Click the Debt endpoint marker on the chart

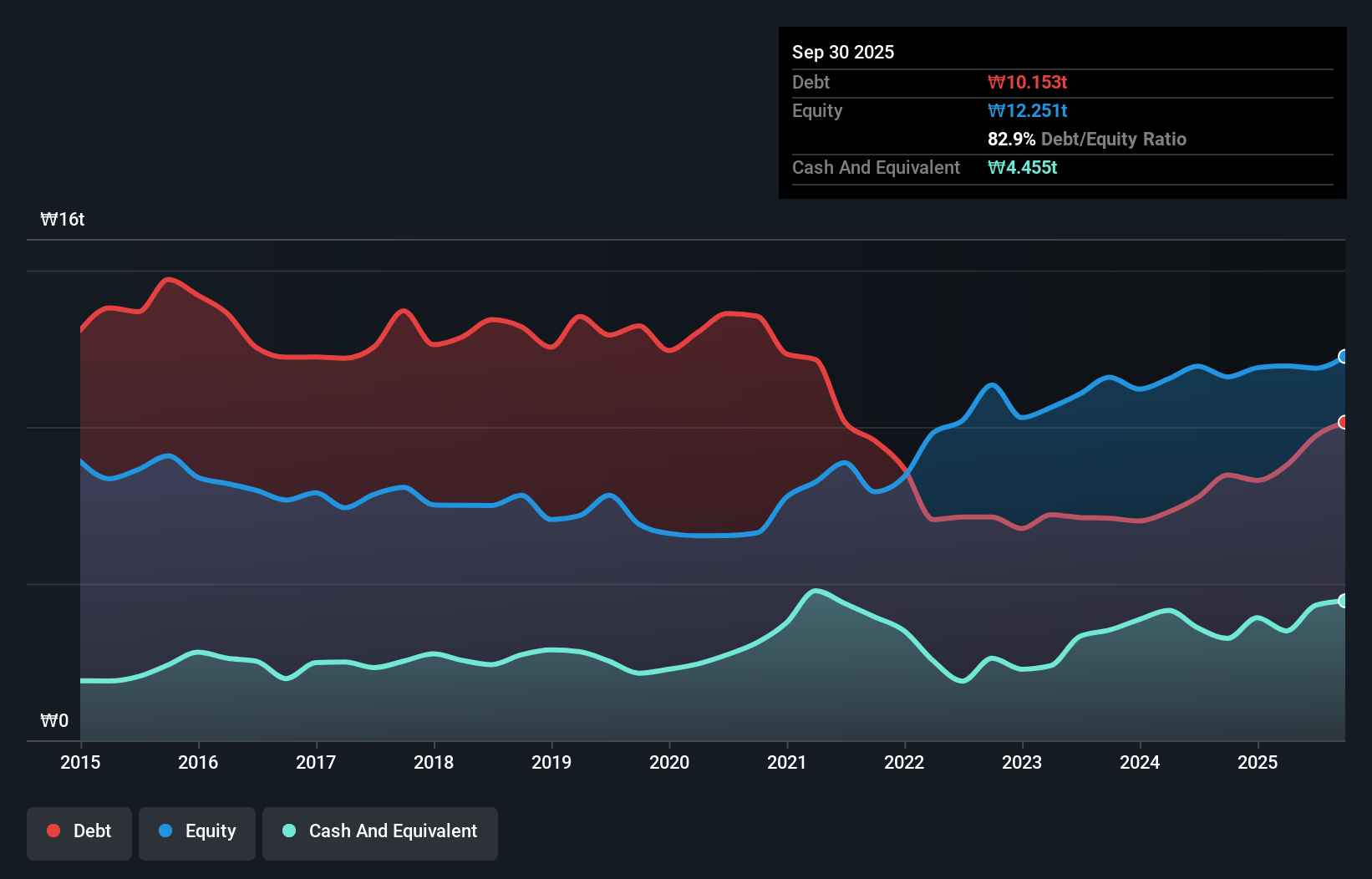(1343, 423)
